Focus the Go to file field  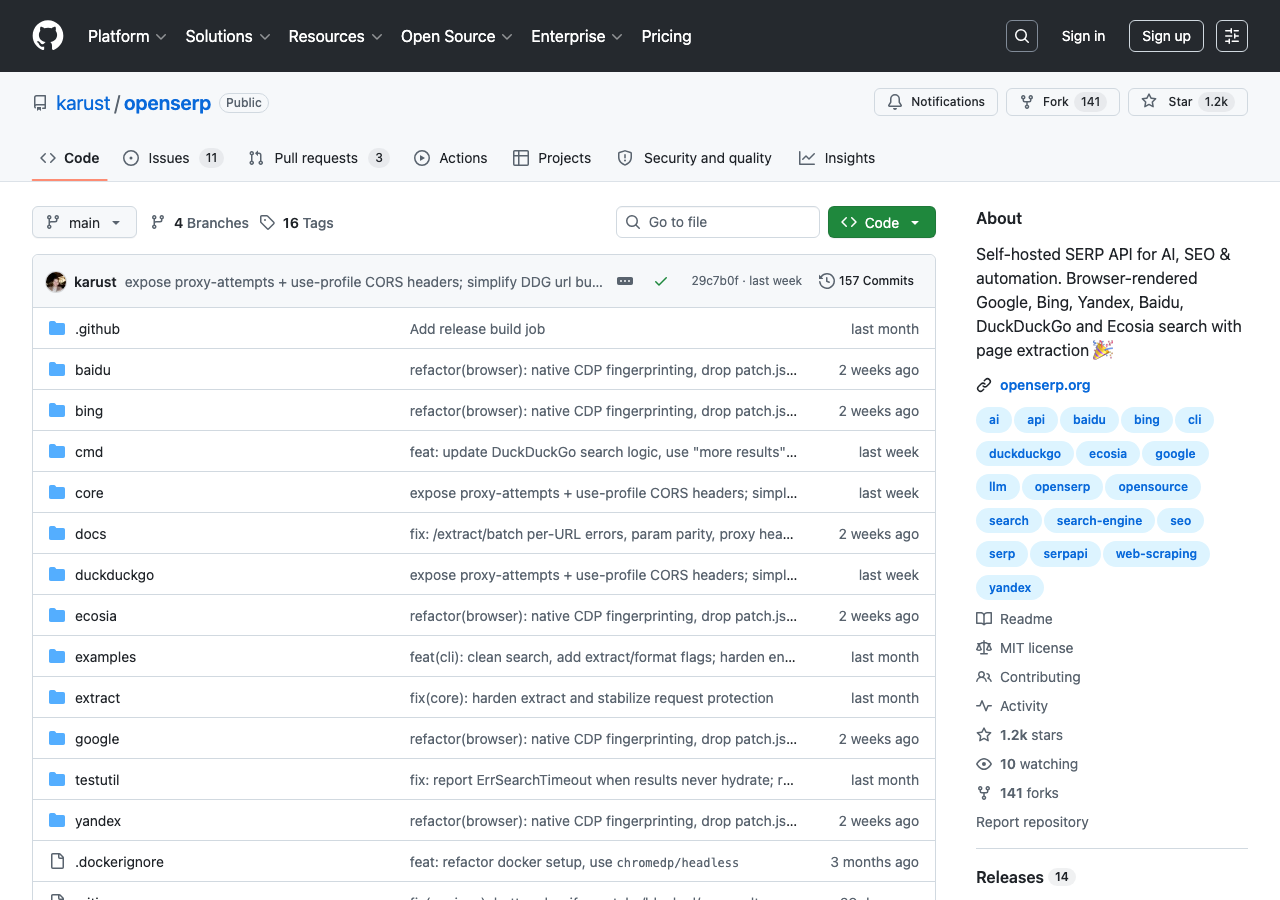click(718, 222)
